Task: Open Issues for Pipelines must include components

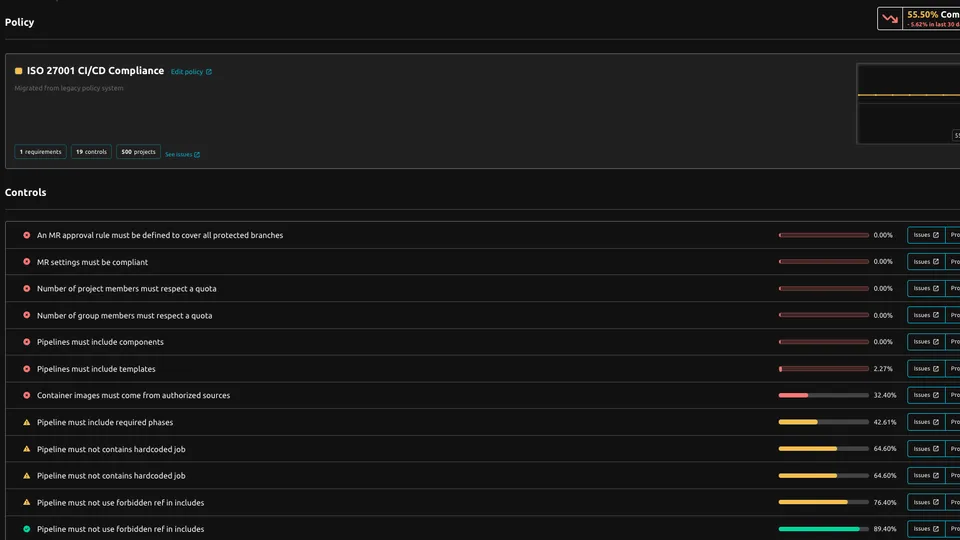Action: pos(926,342)
